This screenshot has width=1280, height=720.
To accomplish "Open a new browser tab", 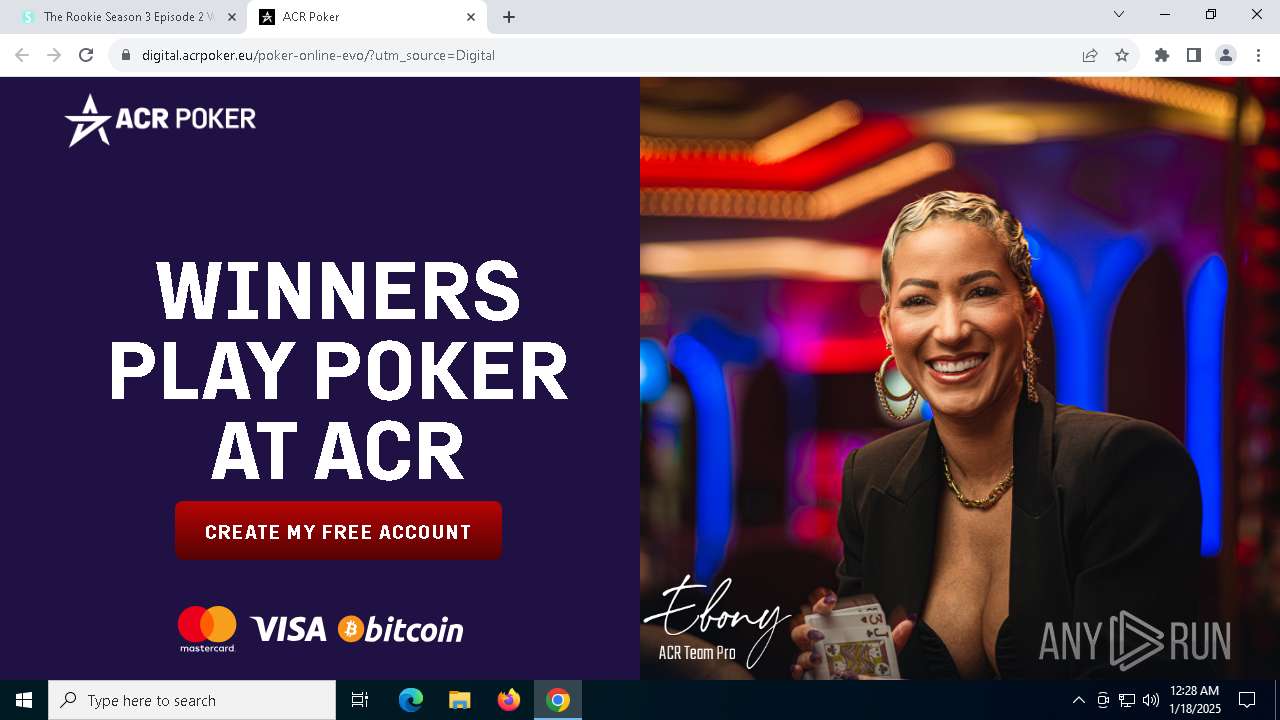I will pos(509,17).
